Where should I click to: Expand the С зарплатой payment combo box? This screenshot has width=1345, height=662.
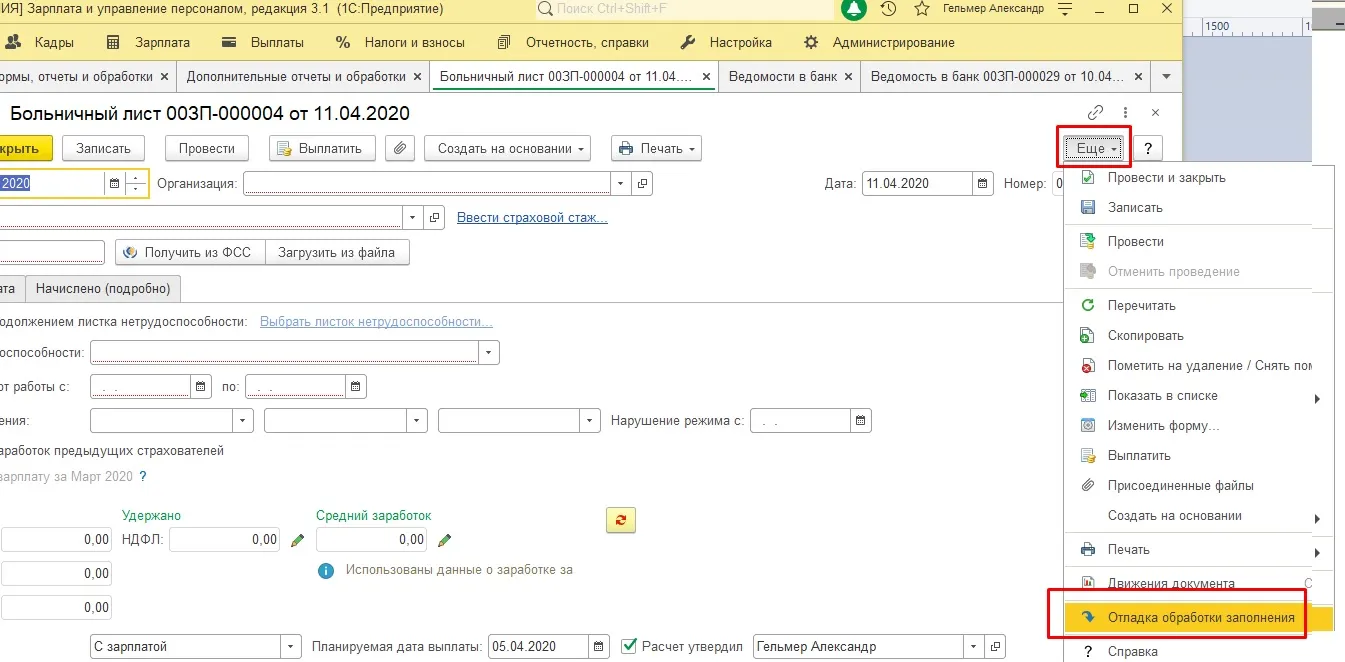pos(290,646)
